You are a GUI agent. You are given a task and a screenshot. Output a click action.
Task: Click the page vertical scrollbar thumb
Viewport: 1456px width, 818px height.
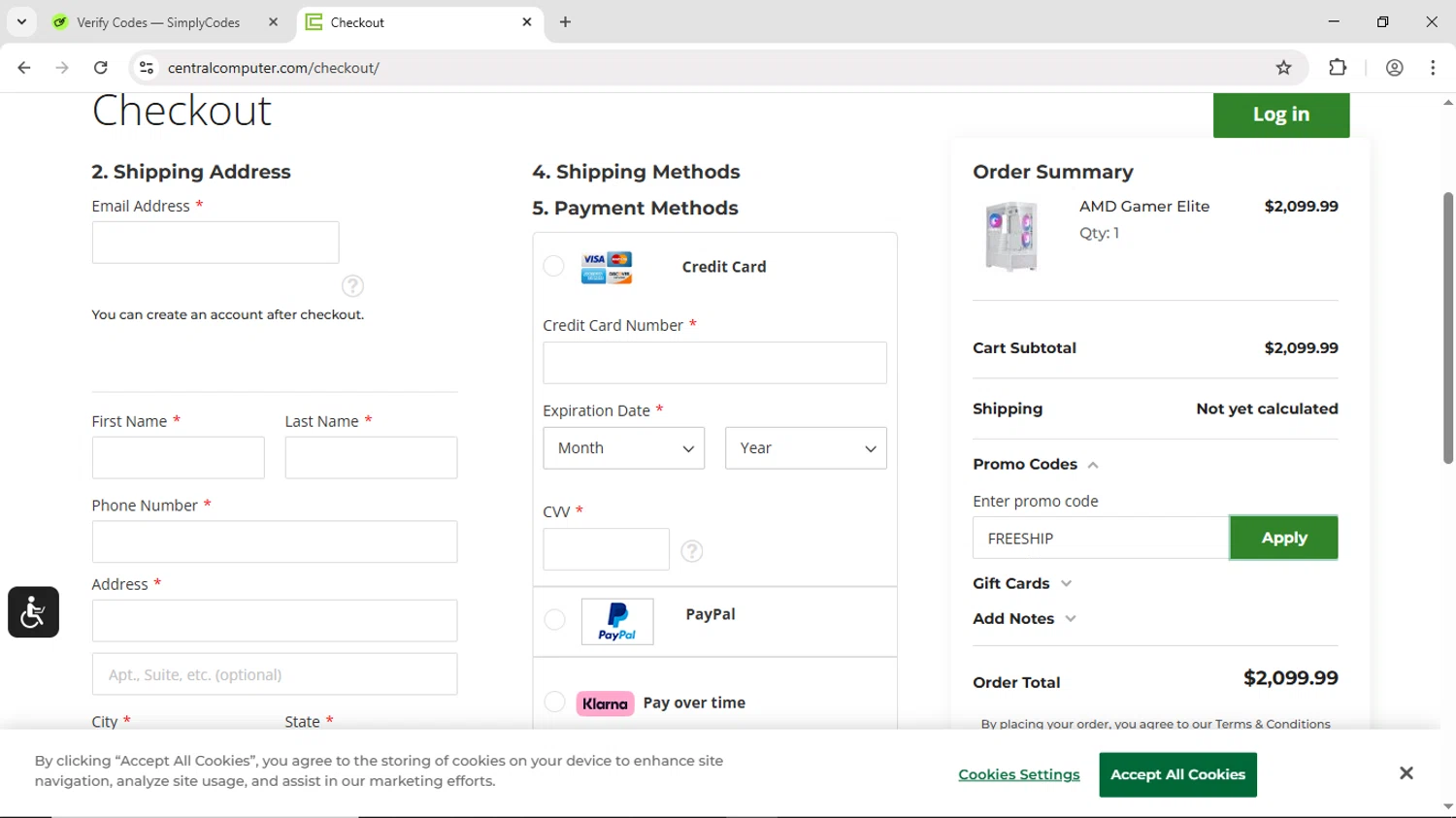point(1447,328)
